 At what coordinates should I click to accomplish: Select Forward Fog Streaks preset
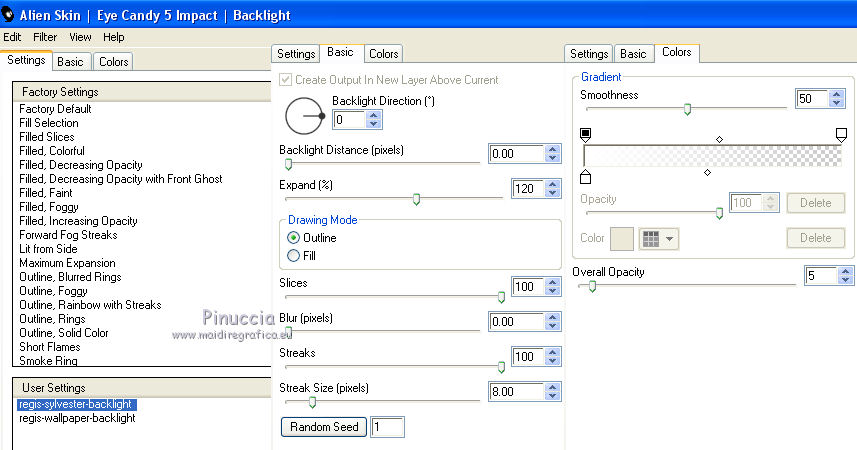[x=68, y=235]
